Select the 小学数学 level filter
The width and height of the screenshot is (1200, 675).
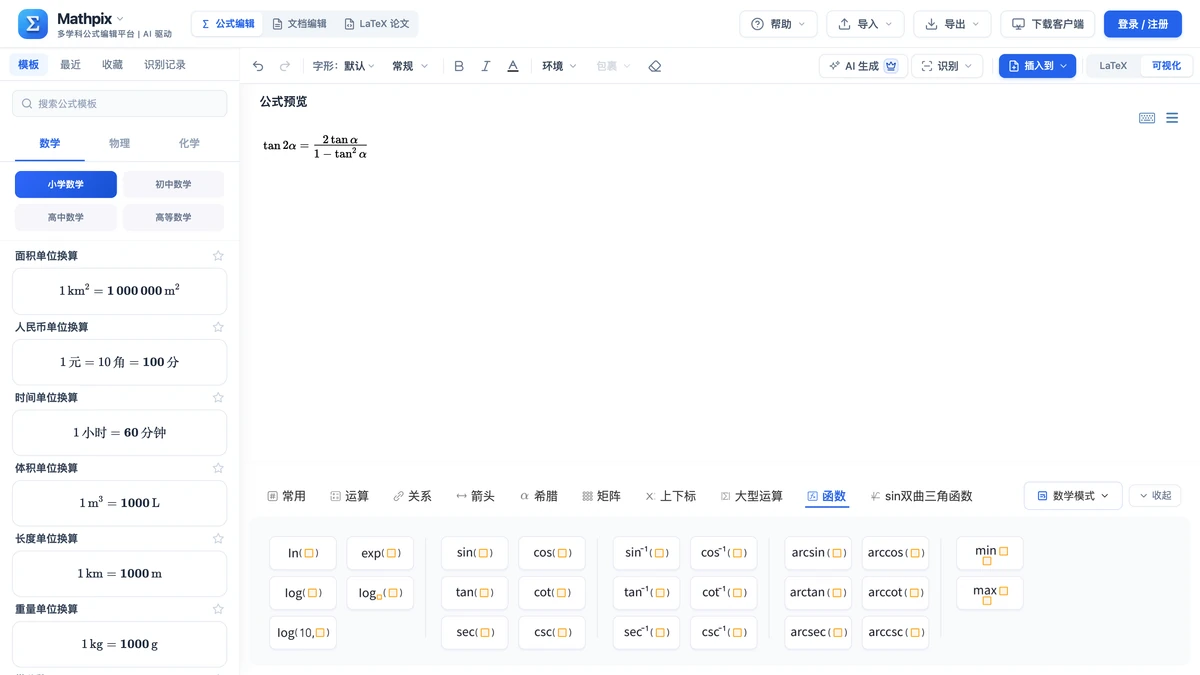(66, 184)
